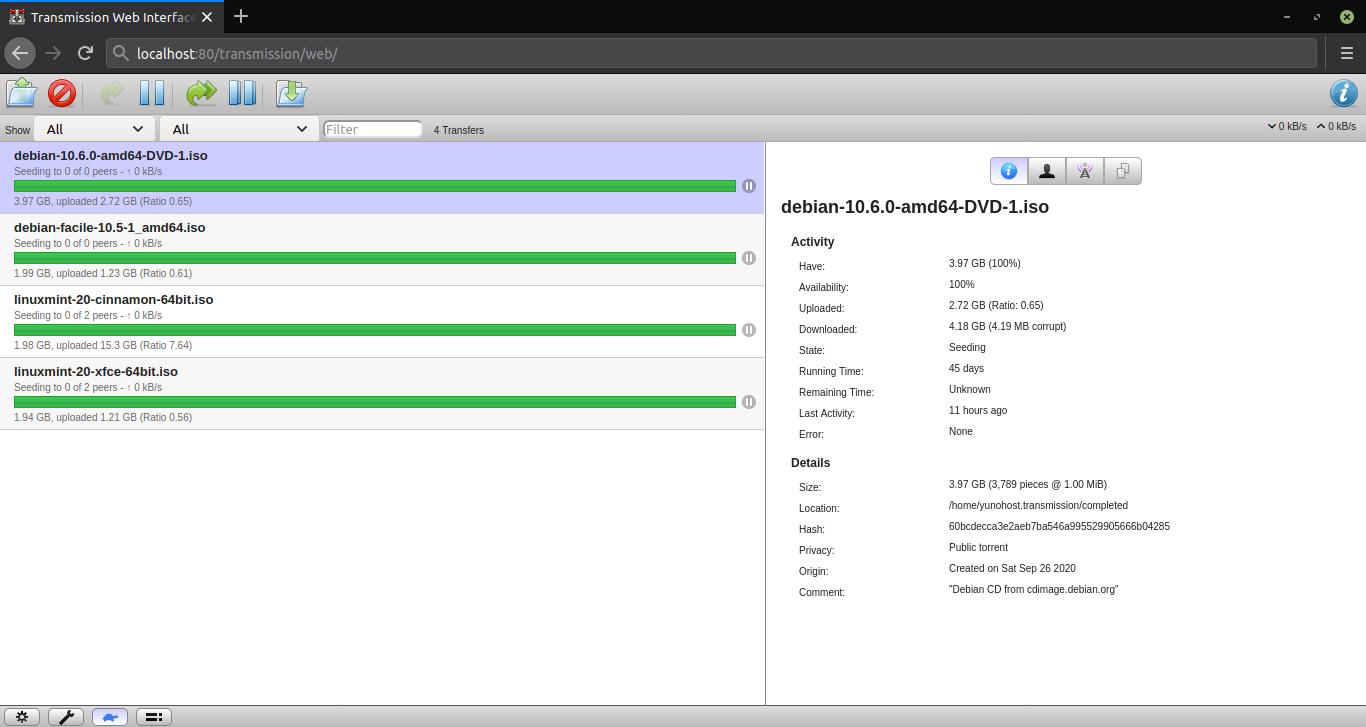
Task: Pause debian-facile-10.5-1_amd64.iso torrent
Action: [748, 258]
